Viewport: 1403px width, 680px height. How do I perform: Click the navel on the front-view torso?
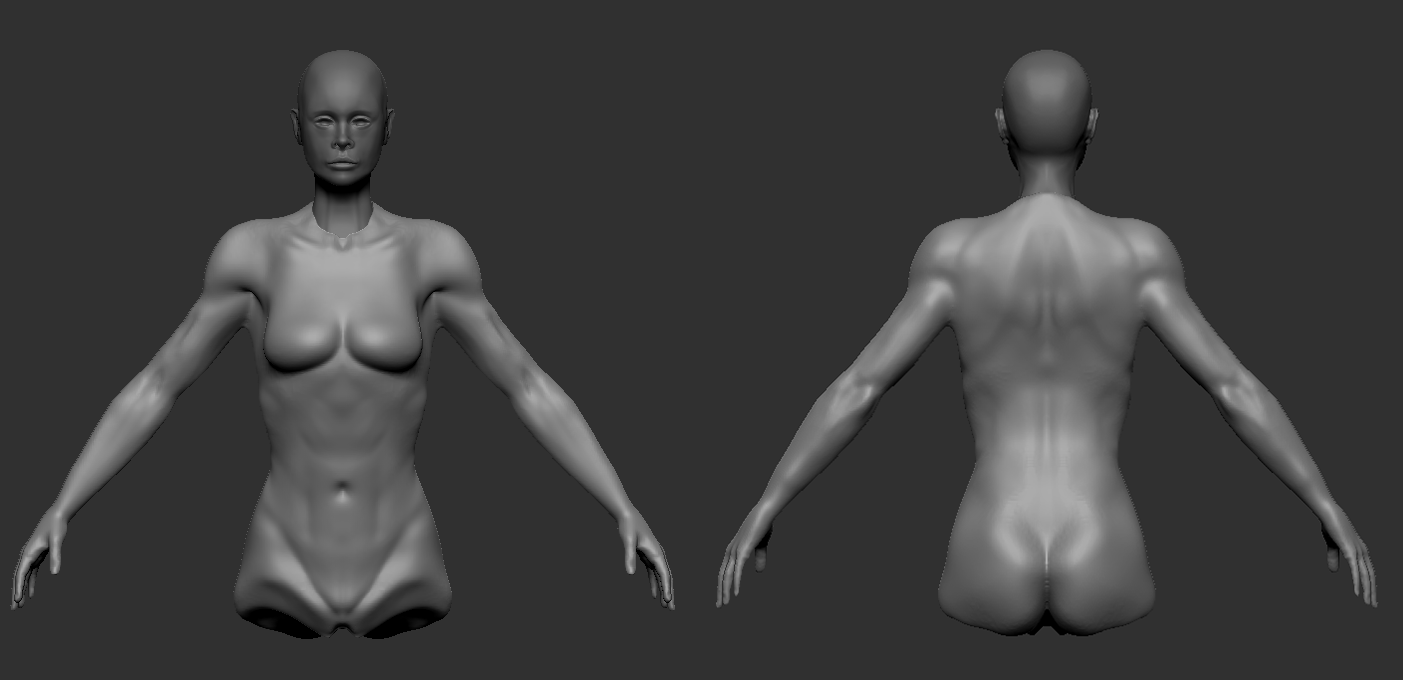(x=343, y=490)
